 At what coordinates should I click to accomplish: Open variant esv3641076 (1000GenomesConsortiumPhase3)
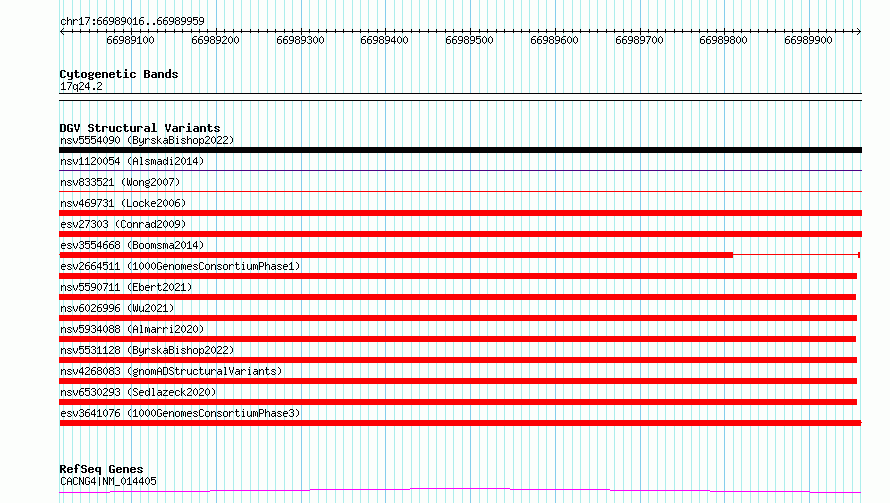(180, 413)
